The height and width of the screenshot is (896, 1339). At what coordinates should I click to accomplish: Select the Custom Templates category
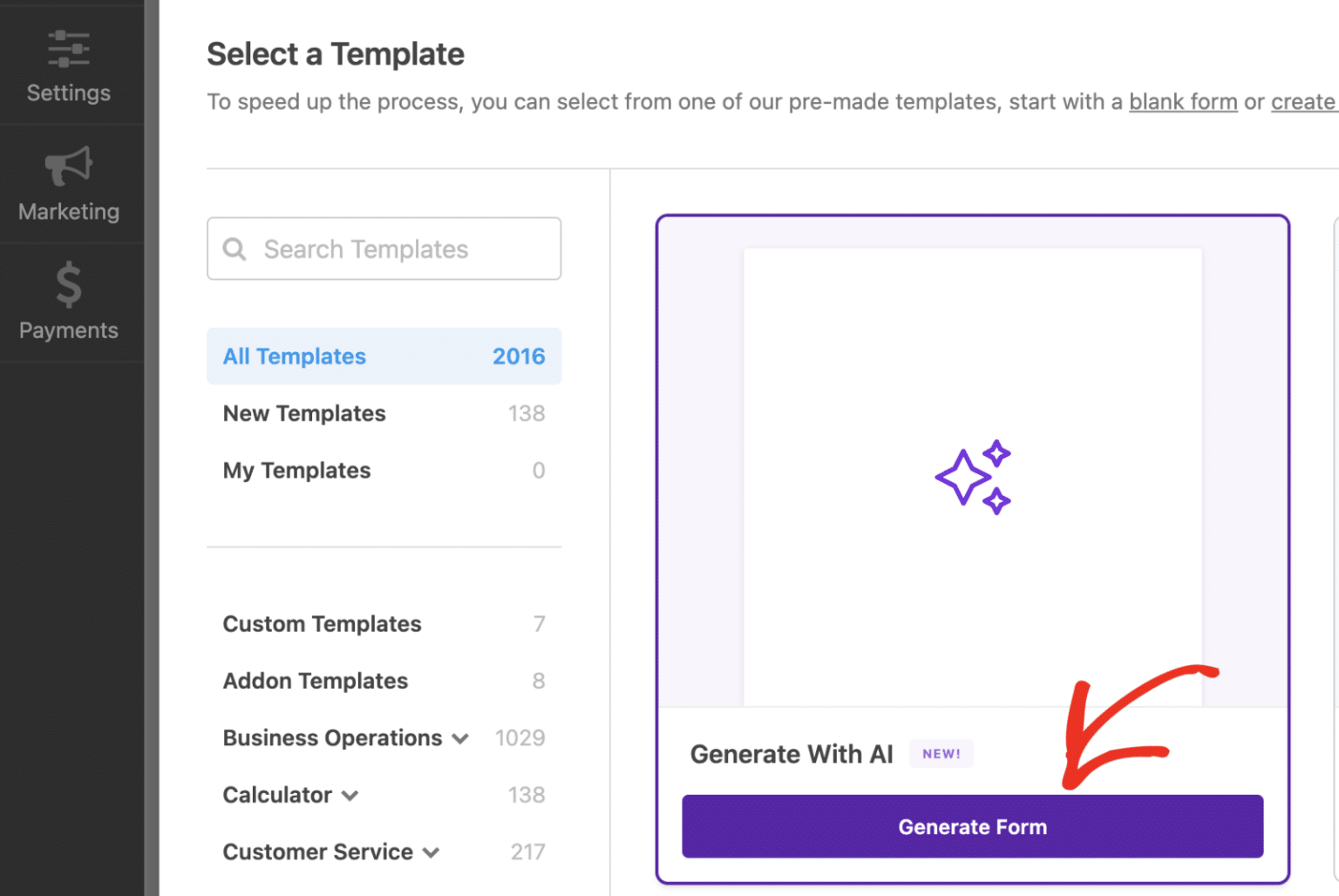(x=322, y=624)
